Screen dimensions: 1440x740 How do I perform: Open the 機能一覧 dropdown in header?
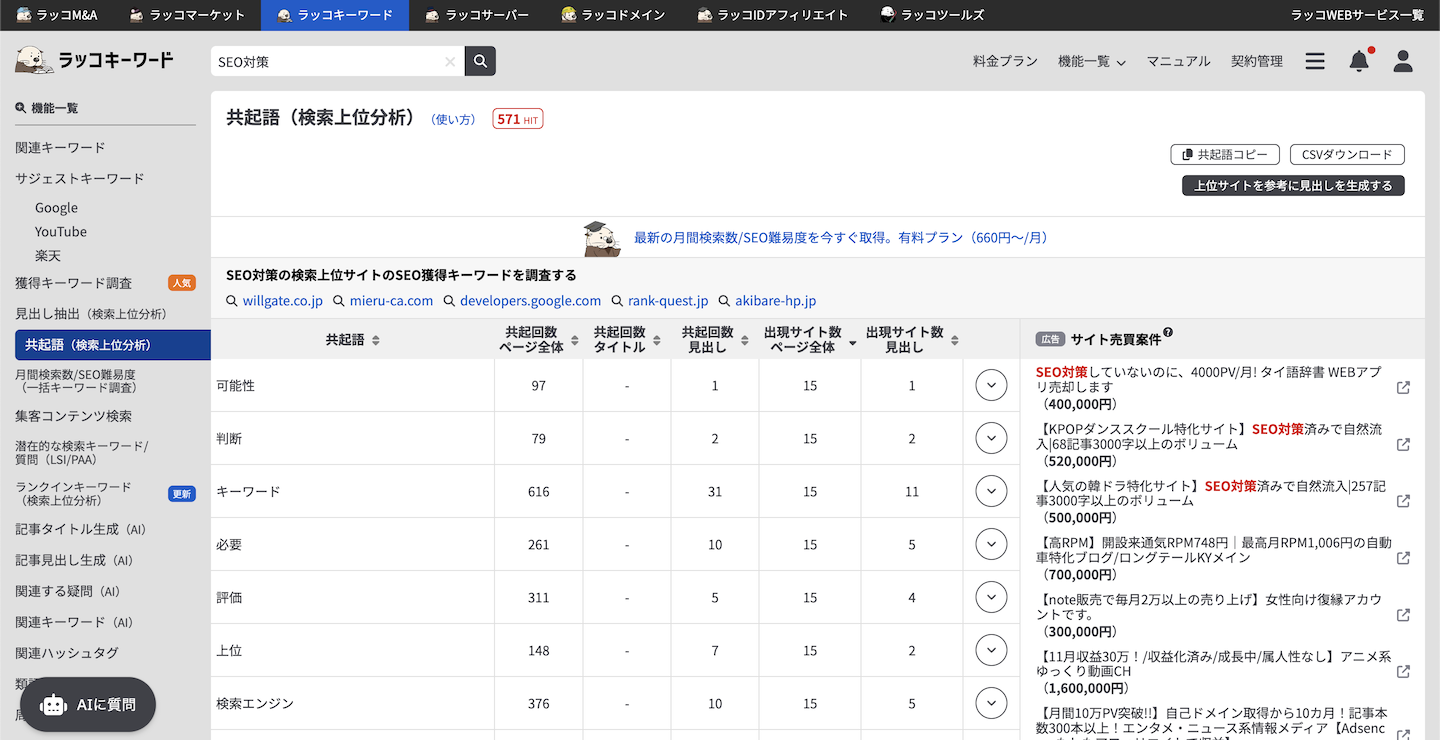(1092, 61)
